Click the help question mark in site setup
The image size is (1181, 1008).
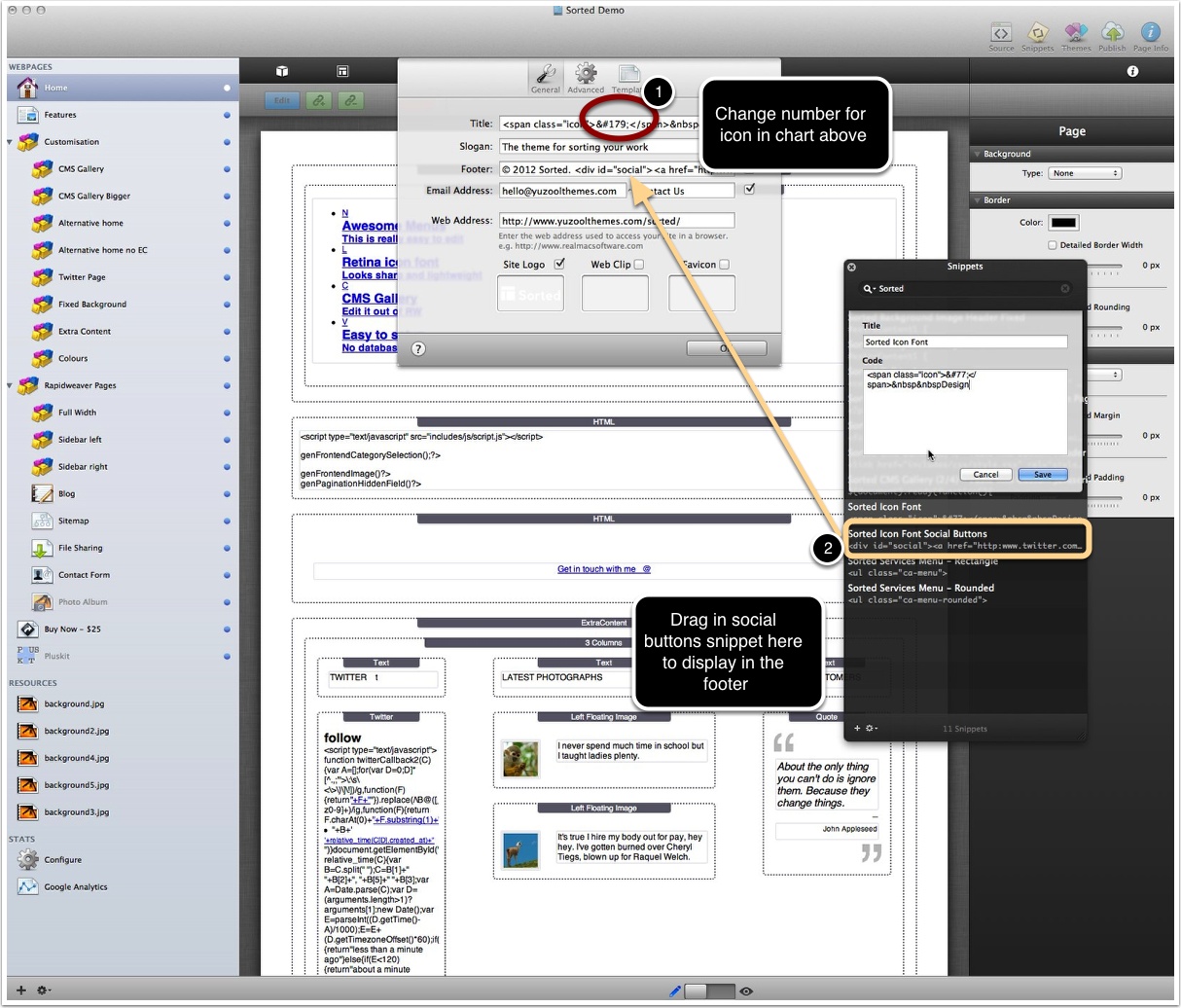click(x=418, y=348)
